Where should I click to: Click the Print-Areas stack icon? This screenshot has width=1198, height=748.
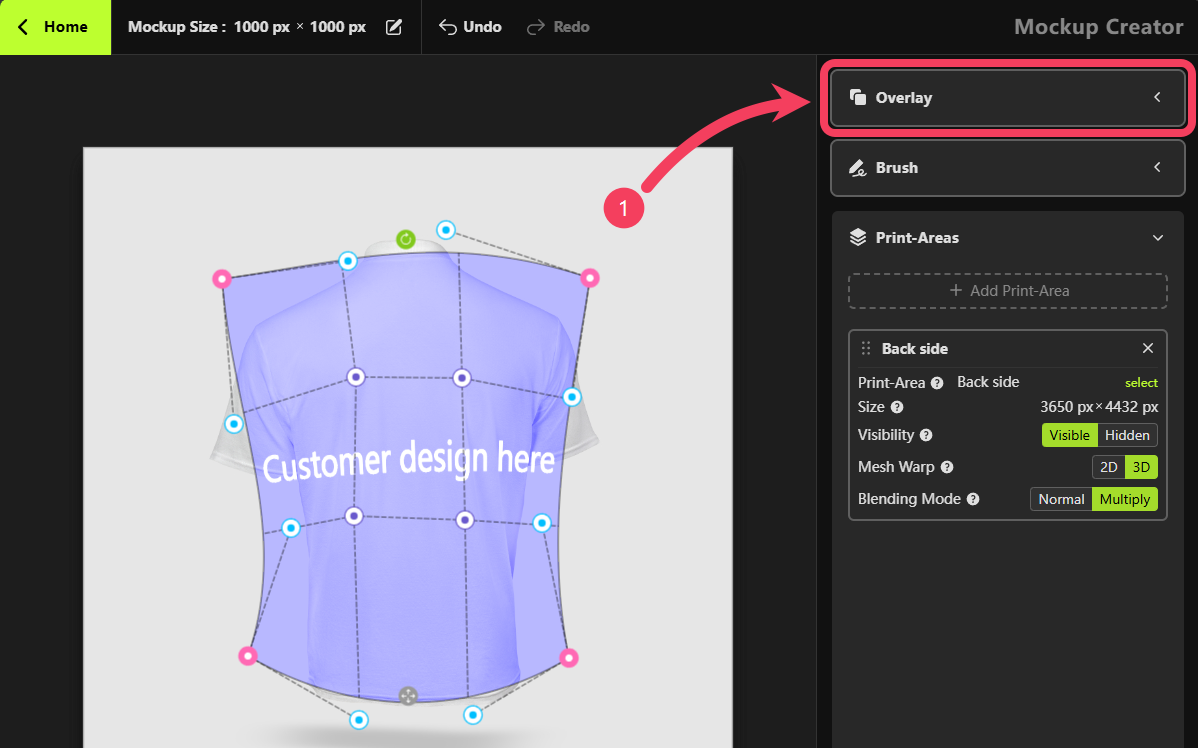click(858, 237)
